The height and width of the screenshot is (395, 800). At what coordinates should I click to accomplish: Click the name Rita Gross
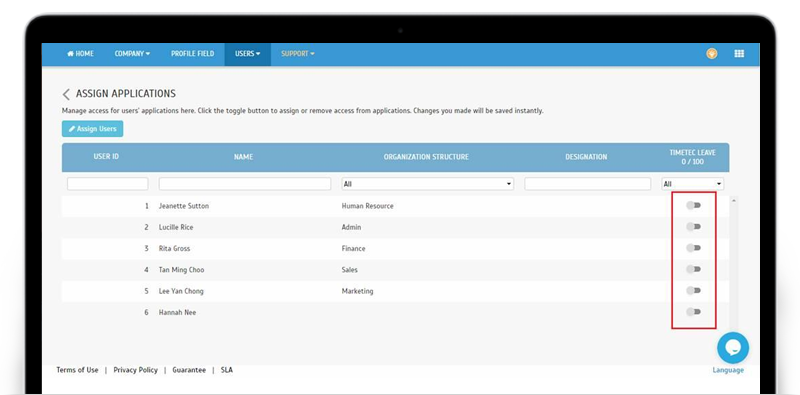pos(174,249)
